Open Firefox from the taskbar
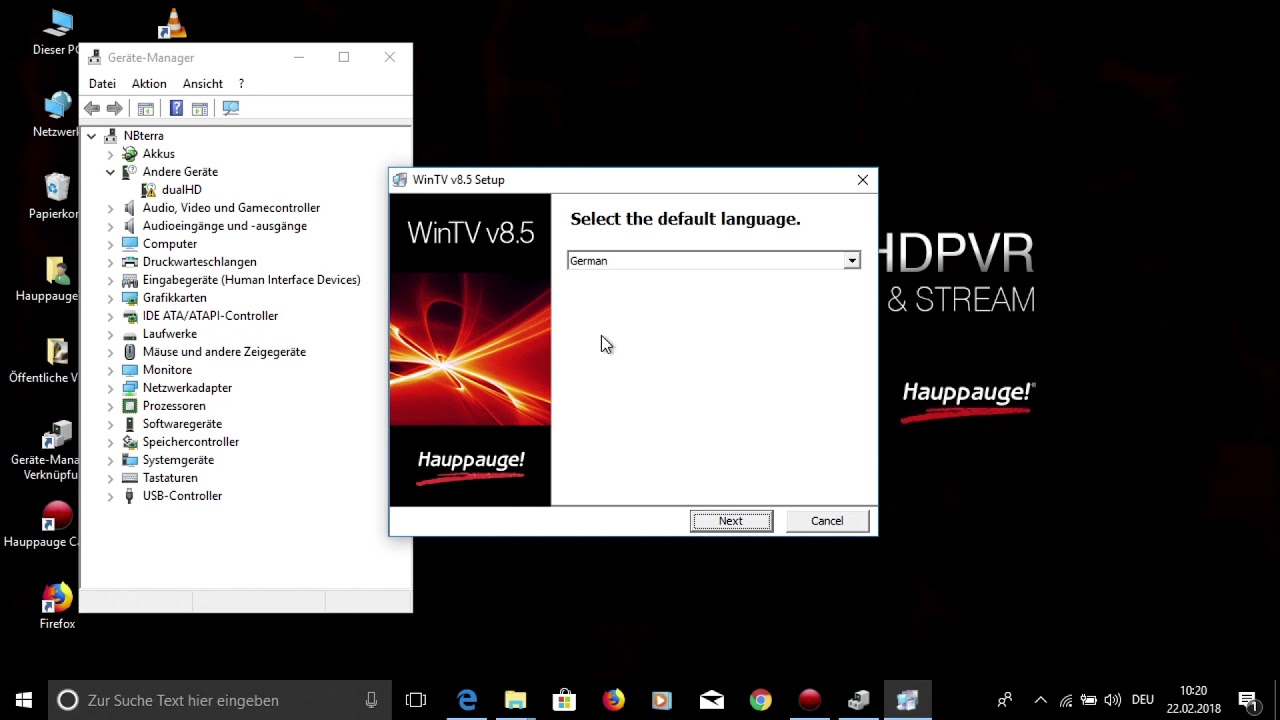 tap(613, 700)
